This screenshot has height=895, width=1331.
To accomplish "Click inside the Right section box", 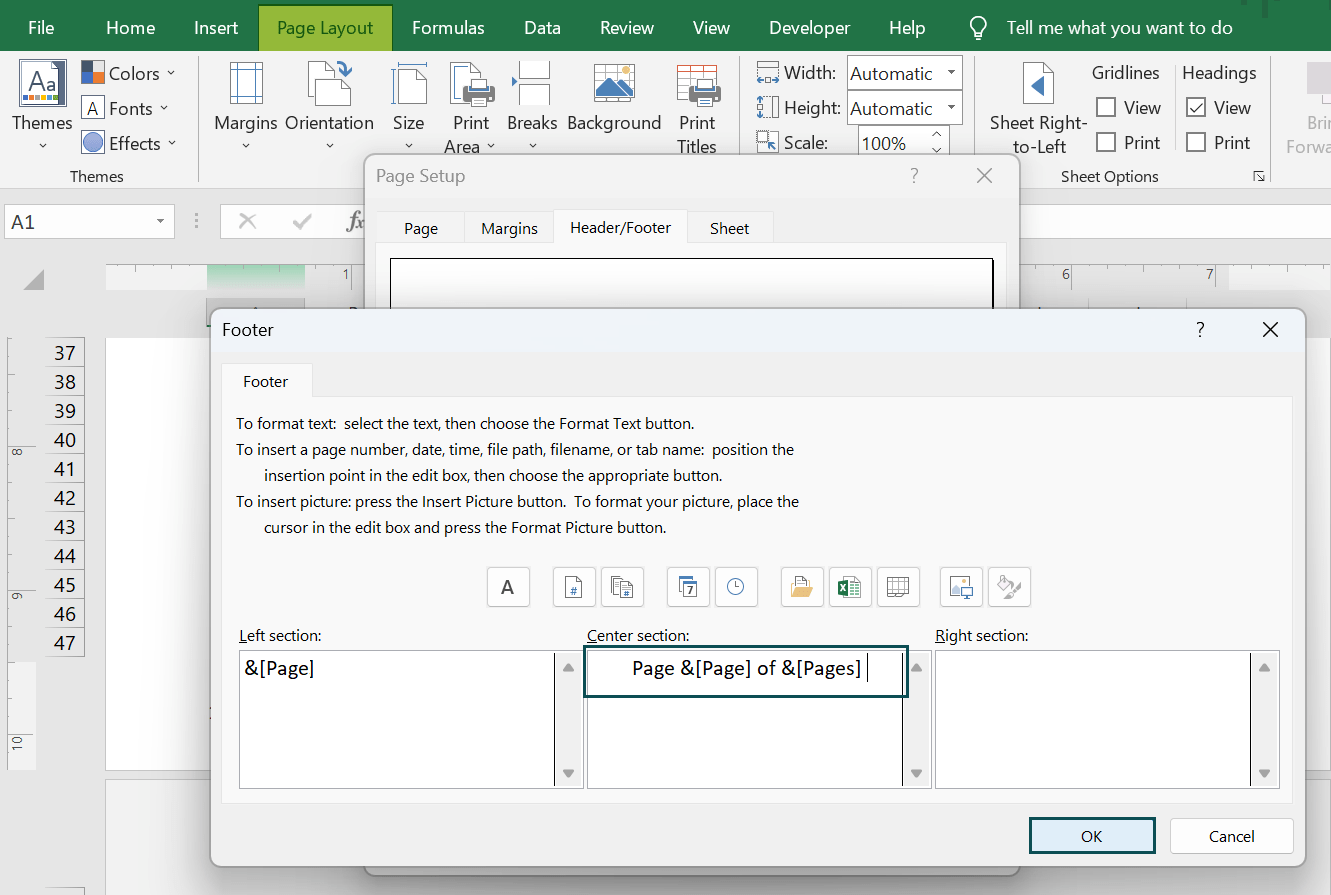I will tap(1093, 719).
